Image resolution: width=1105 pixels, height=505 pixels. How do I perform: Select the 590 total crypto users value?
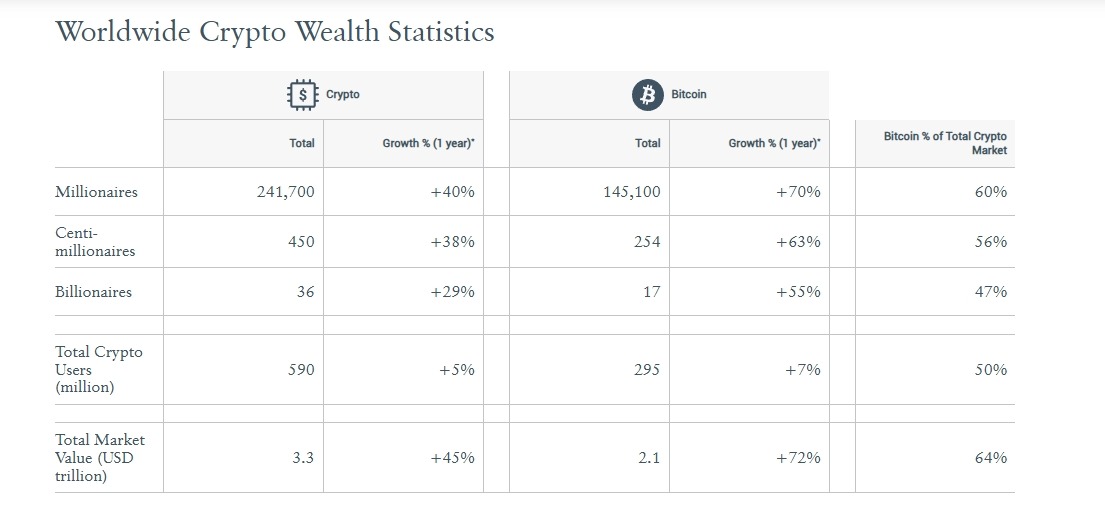tap(301, 370)
